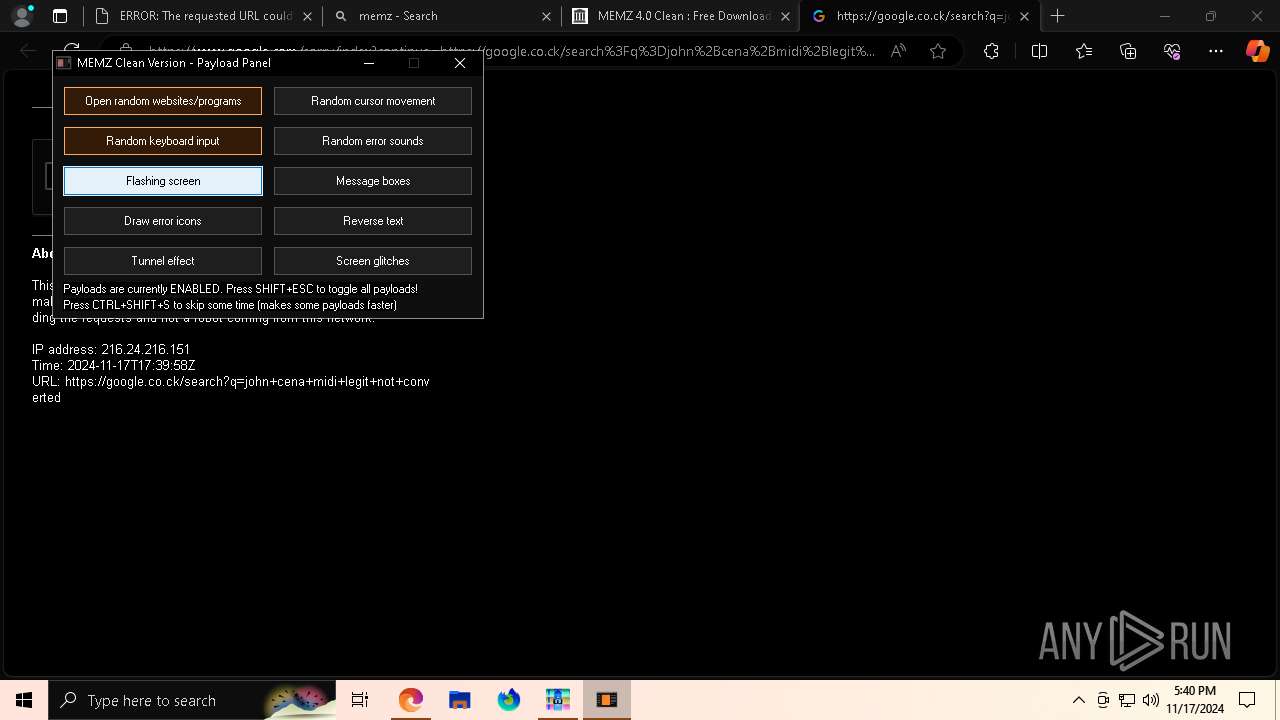Image resolution: width=1280 pixels, height=720 pixels.
Task: Open volume control tray icon
Action: (x=1151, y=700)
